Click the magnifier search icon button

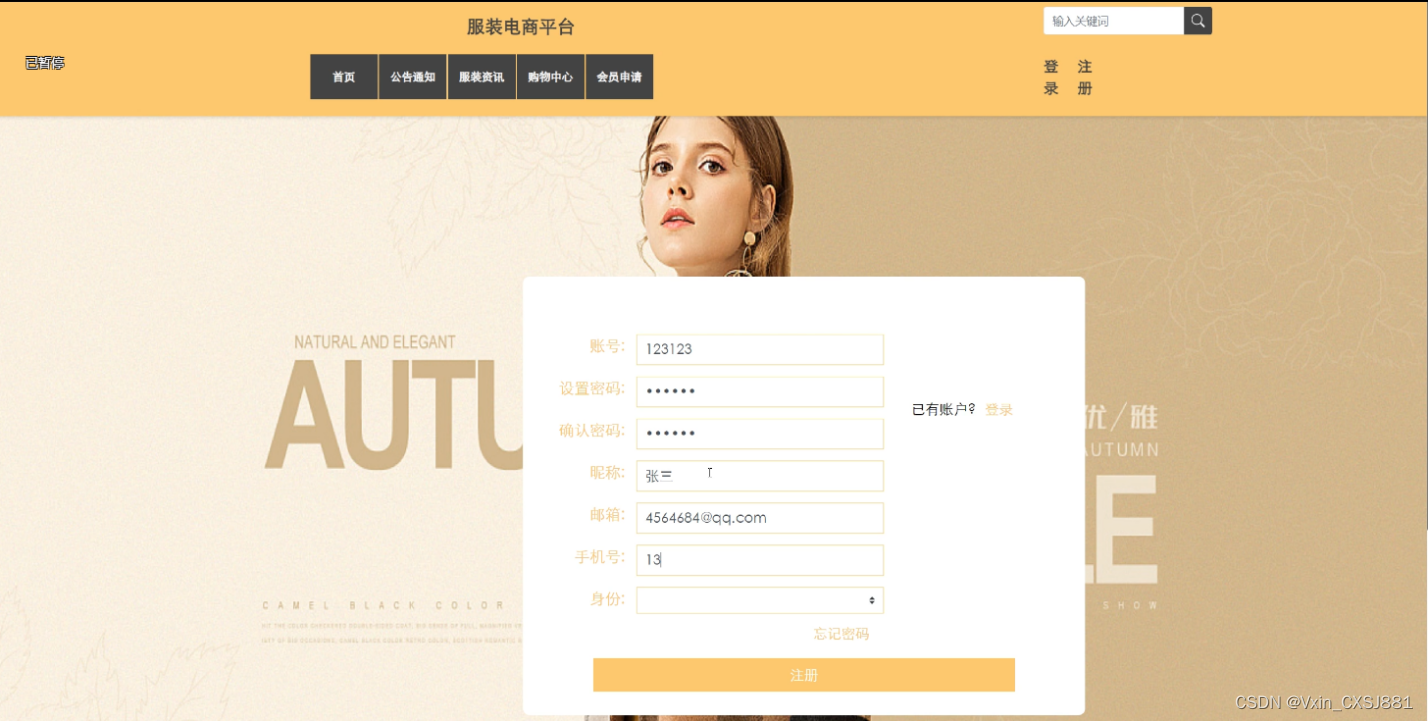point(1198,21)
